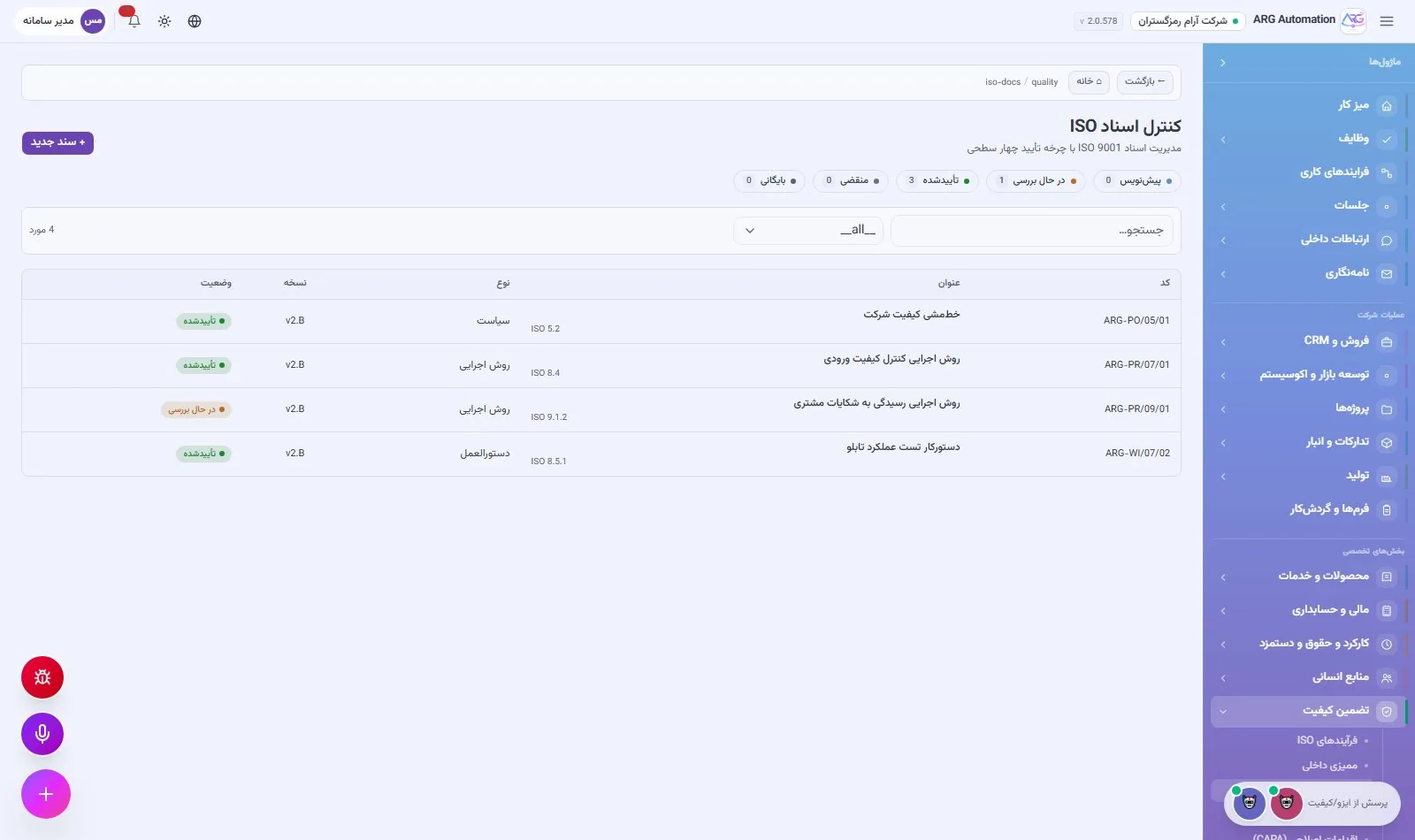Viewport: 1415px width, 840px height.
Task: Click the «خانه» breadcrumb button
Action: pos(1089,81)
